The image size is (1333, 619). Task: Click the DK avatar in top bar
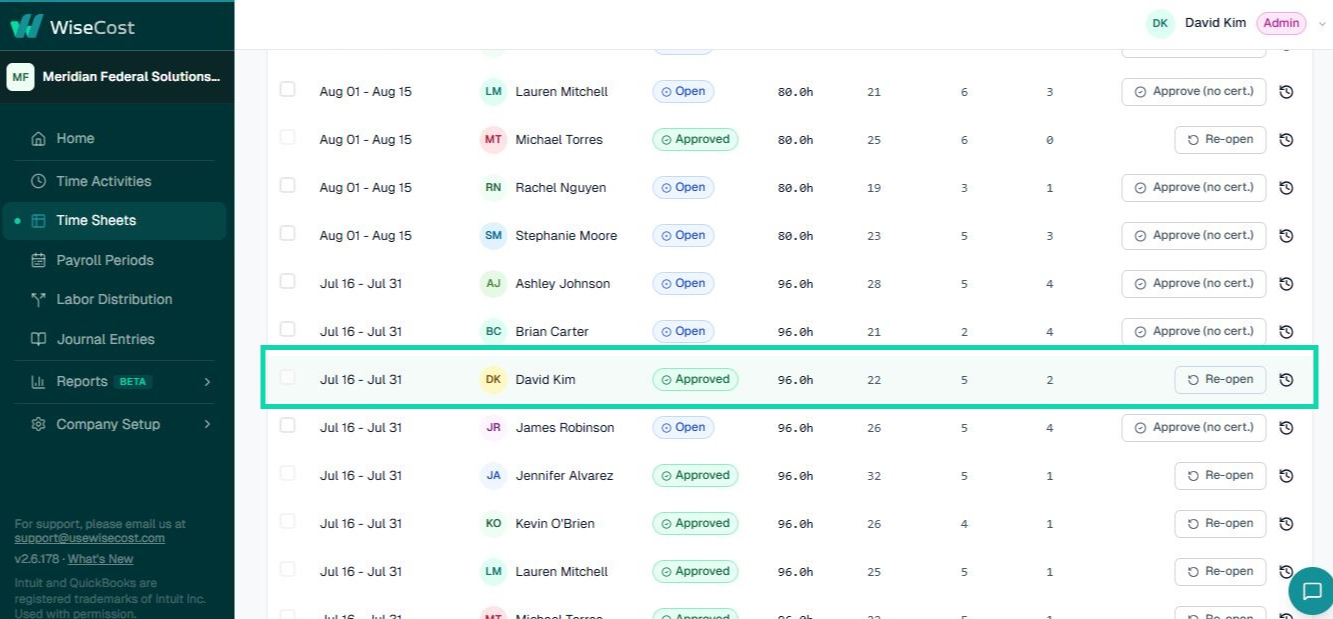click(1160, 23)
